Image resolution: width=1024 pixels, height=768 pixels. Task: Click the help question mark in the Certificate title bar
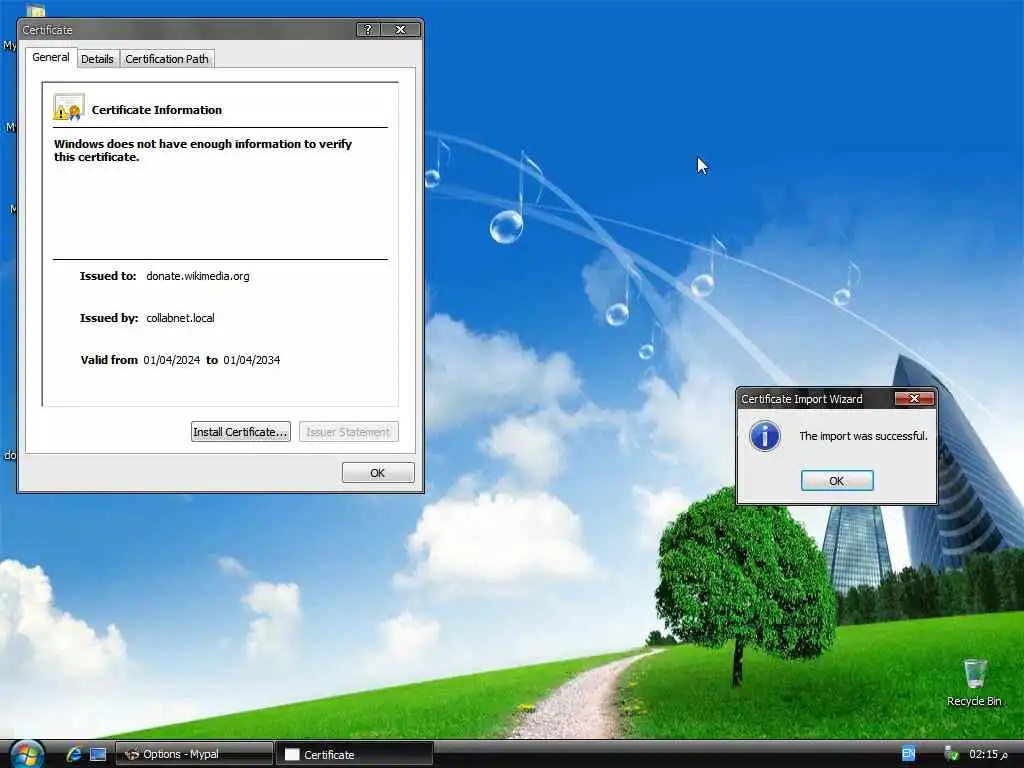[x=368, y=29]
